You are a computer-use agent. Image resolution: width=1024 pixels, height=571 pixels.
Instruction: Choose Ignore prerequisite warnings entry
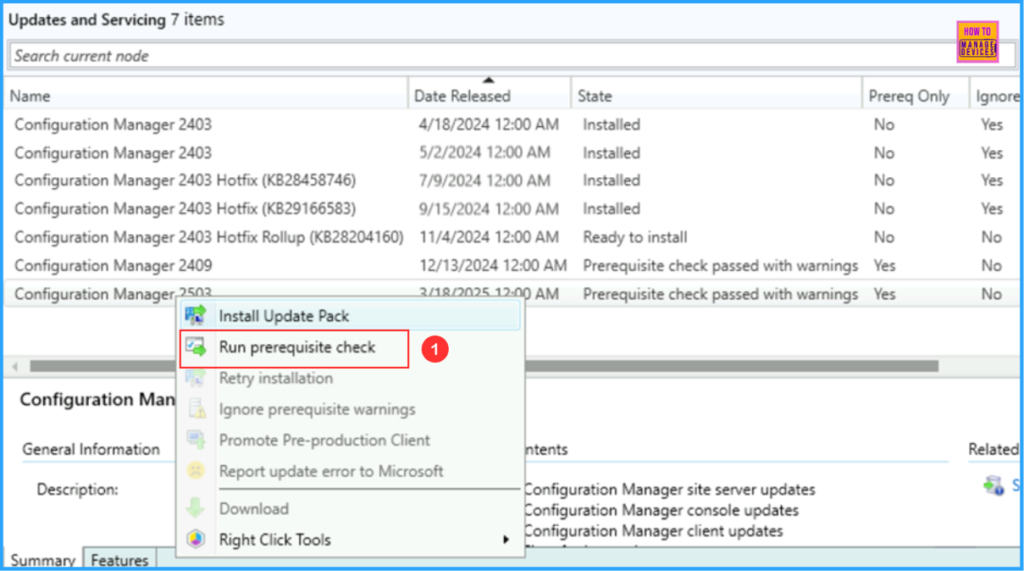click(351, 409)
